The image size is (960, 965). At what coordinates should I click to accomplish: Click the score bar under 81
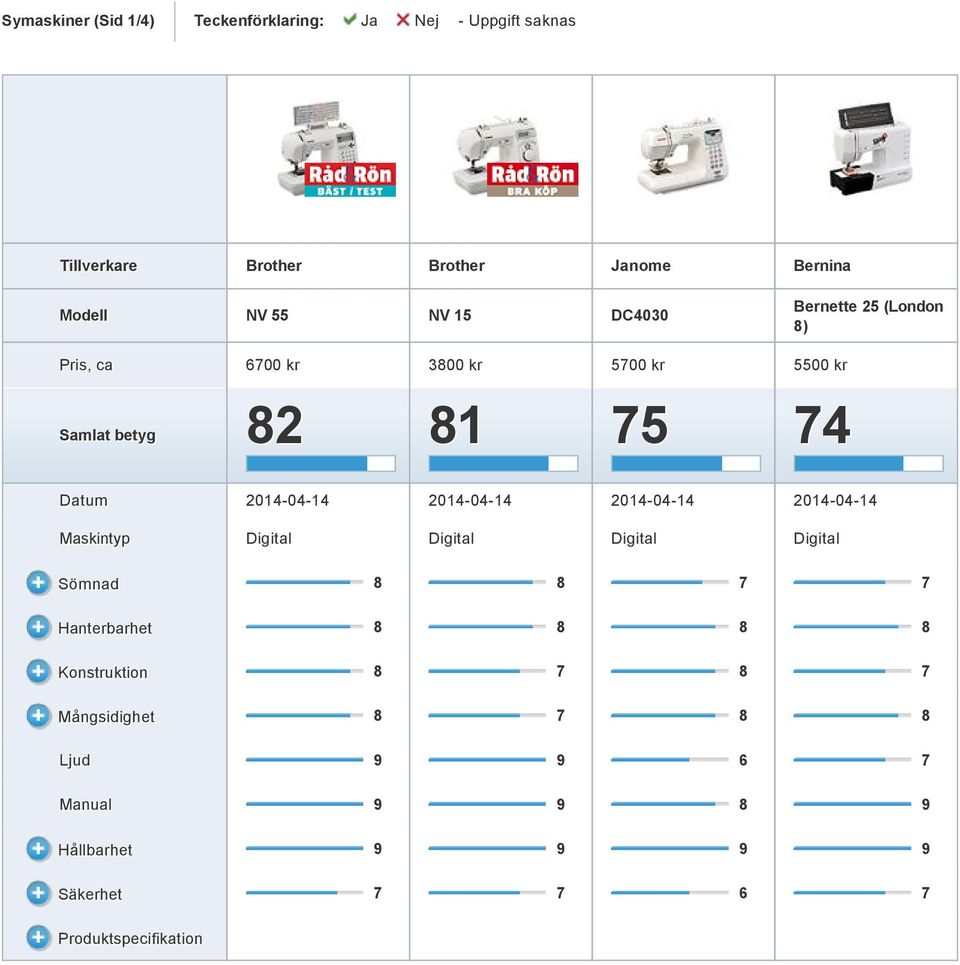tap(503, 463)
